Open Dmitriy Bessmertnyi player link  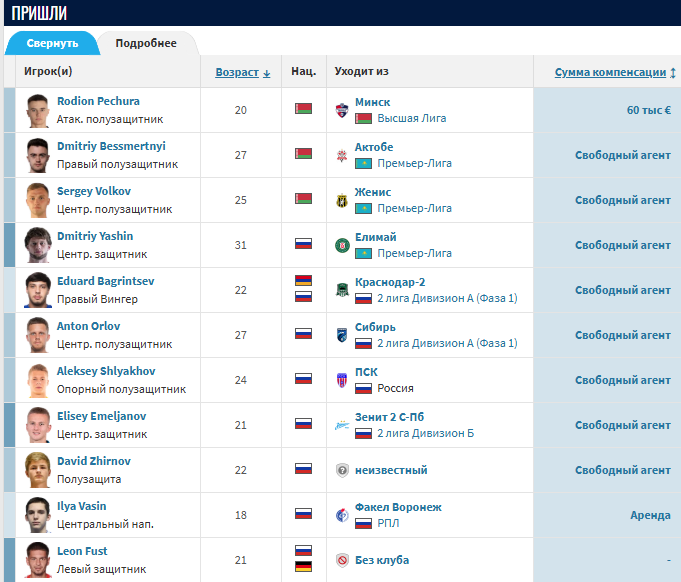click(111, 146)
